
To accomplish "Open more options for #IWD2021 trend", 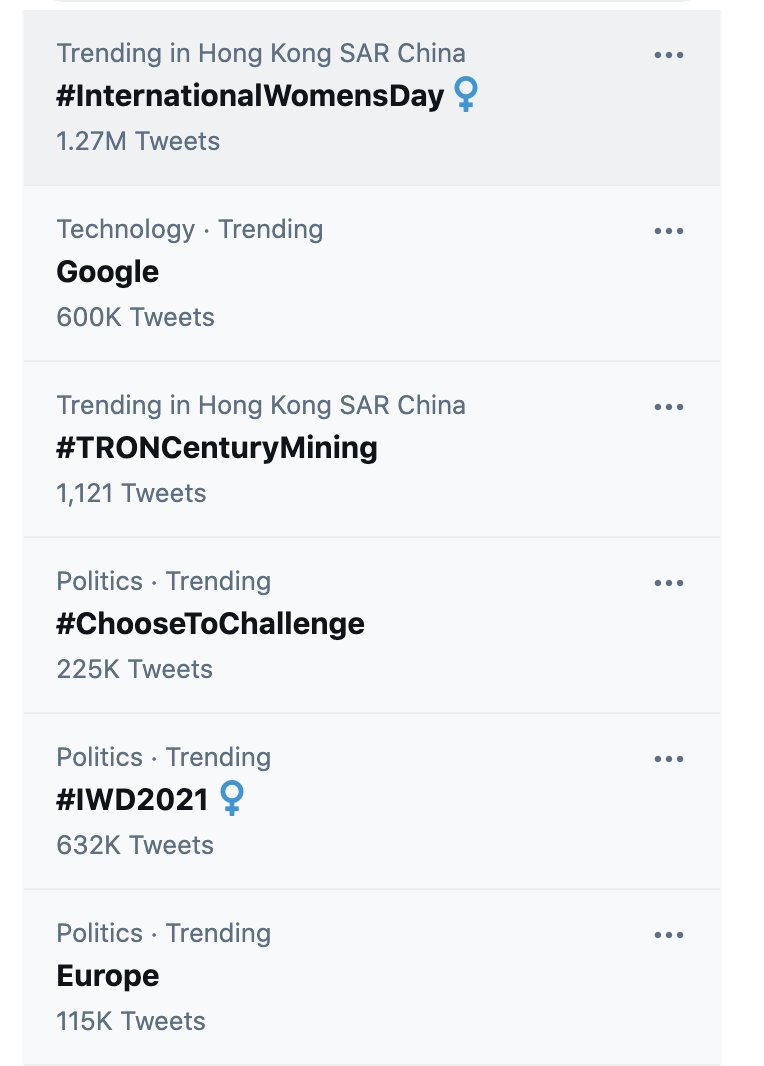I will click(x=669, y=759).
